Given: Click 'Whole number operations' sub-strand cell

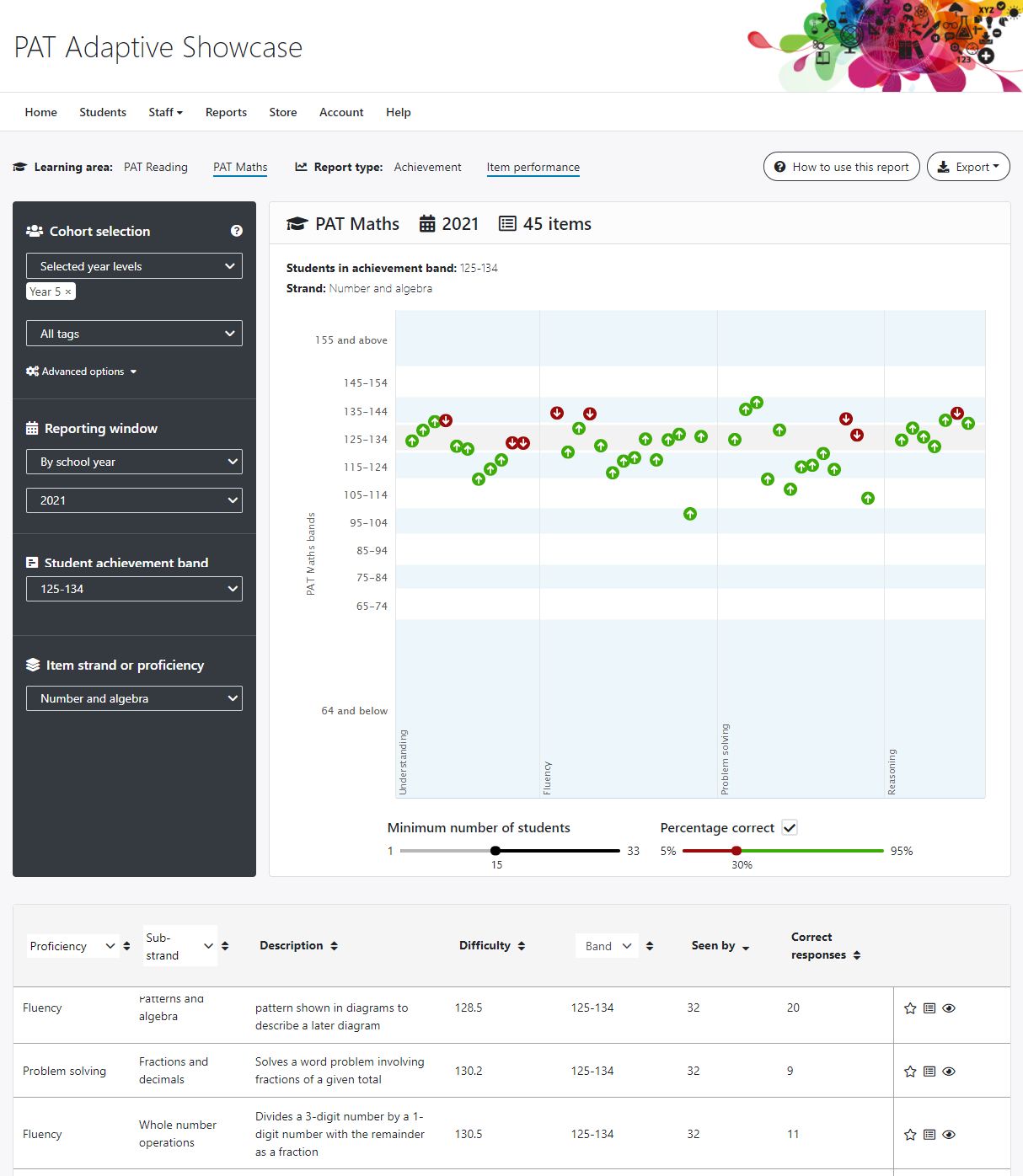Looking at the screenshot, I should click(178, 1134).
